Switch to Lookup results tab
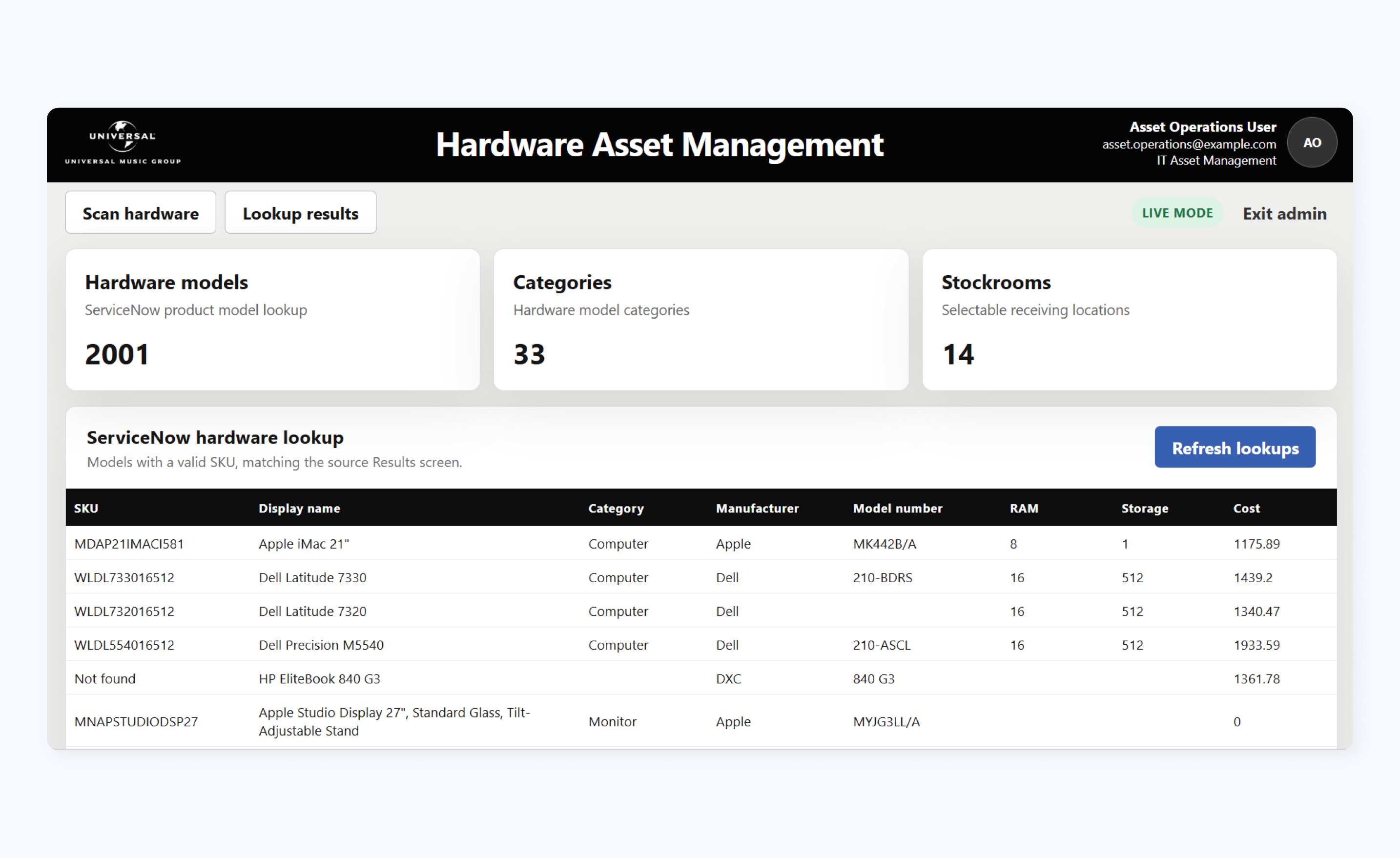 point(301,212)
